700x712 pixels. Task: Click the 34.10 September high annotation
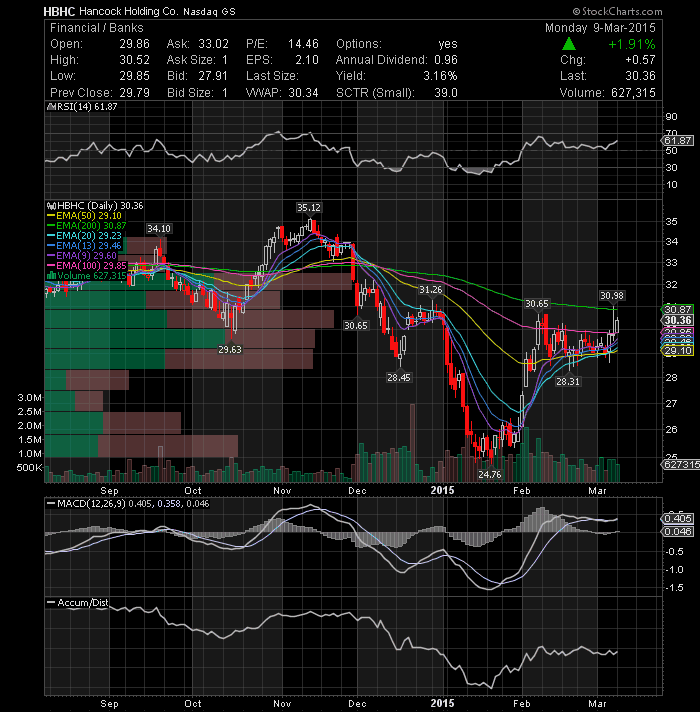click(x=159, y=228)
